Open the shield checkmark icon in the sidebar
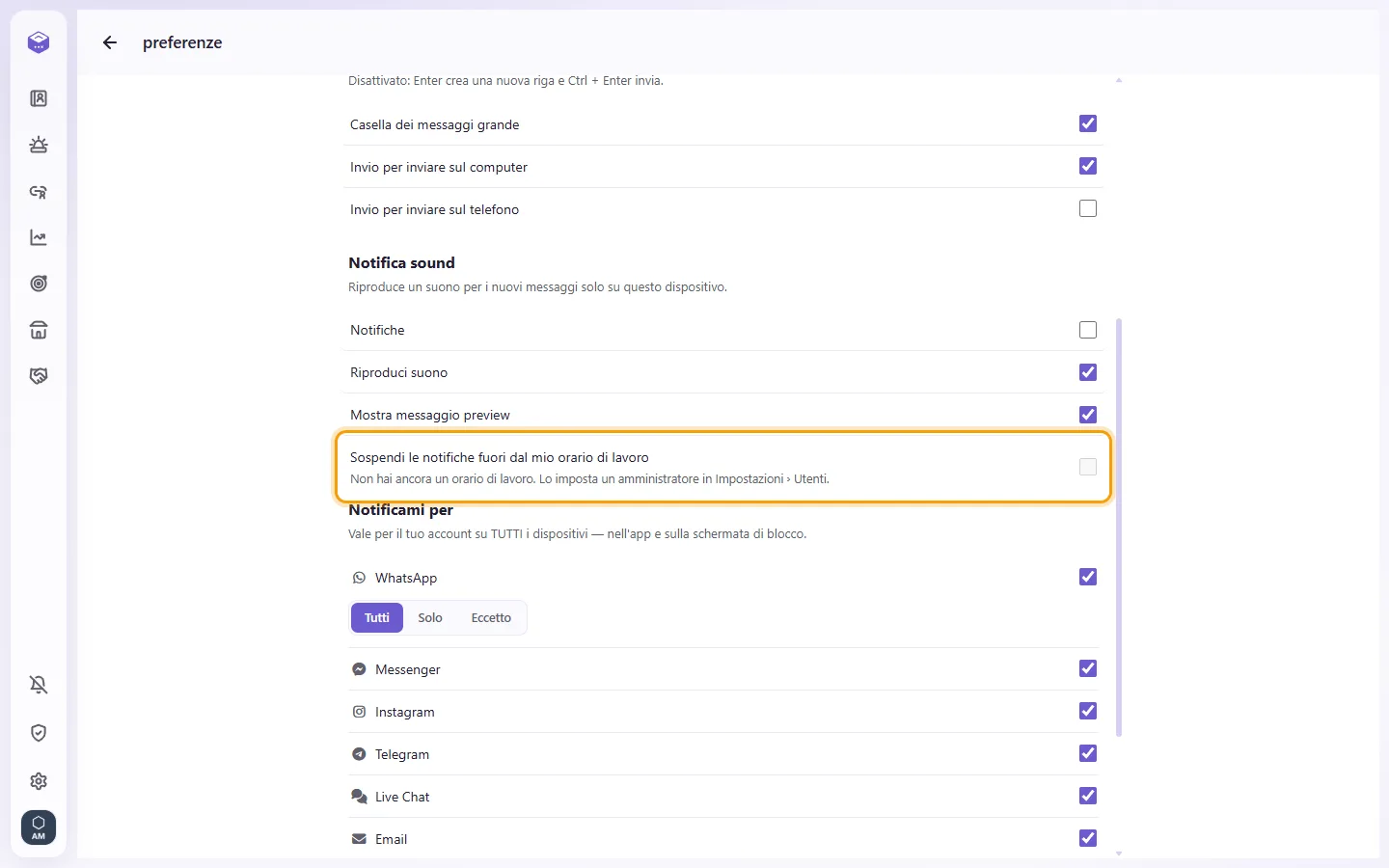 click(39, 733)
